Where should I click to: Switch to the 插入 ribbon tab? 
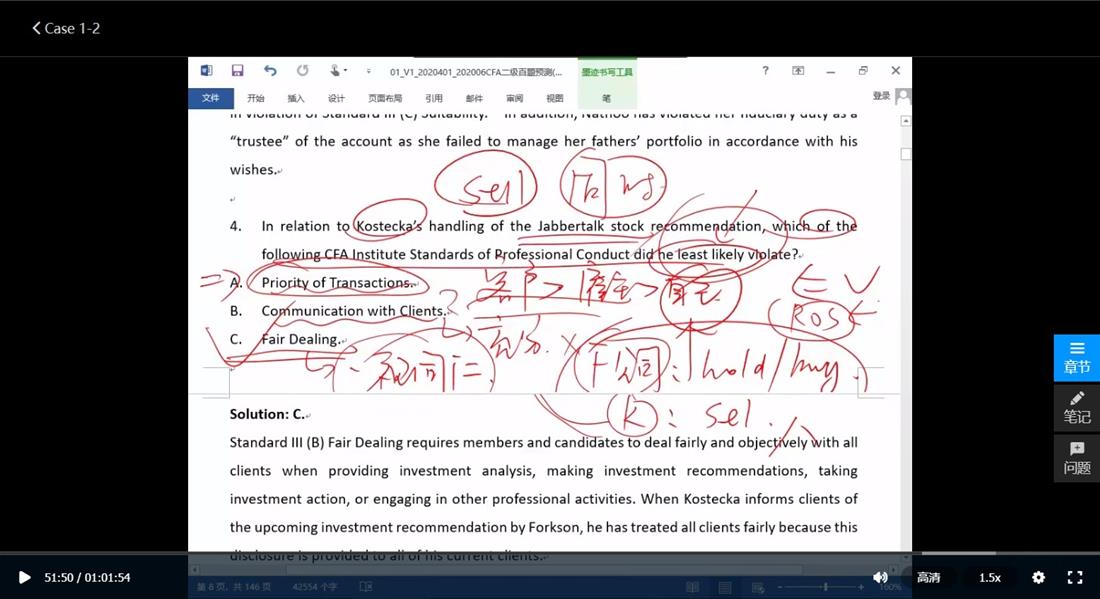(x=295, y=98)
